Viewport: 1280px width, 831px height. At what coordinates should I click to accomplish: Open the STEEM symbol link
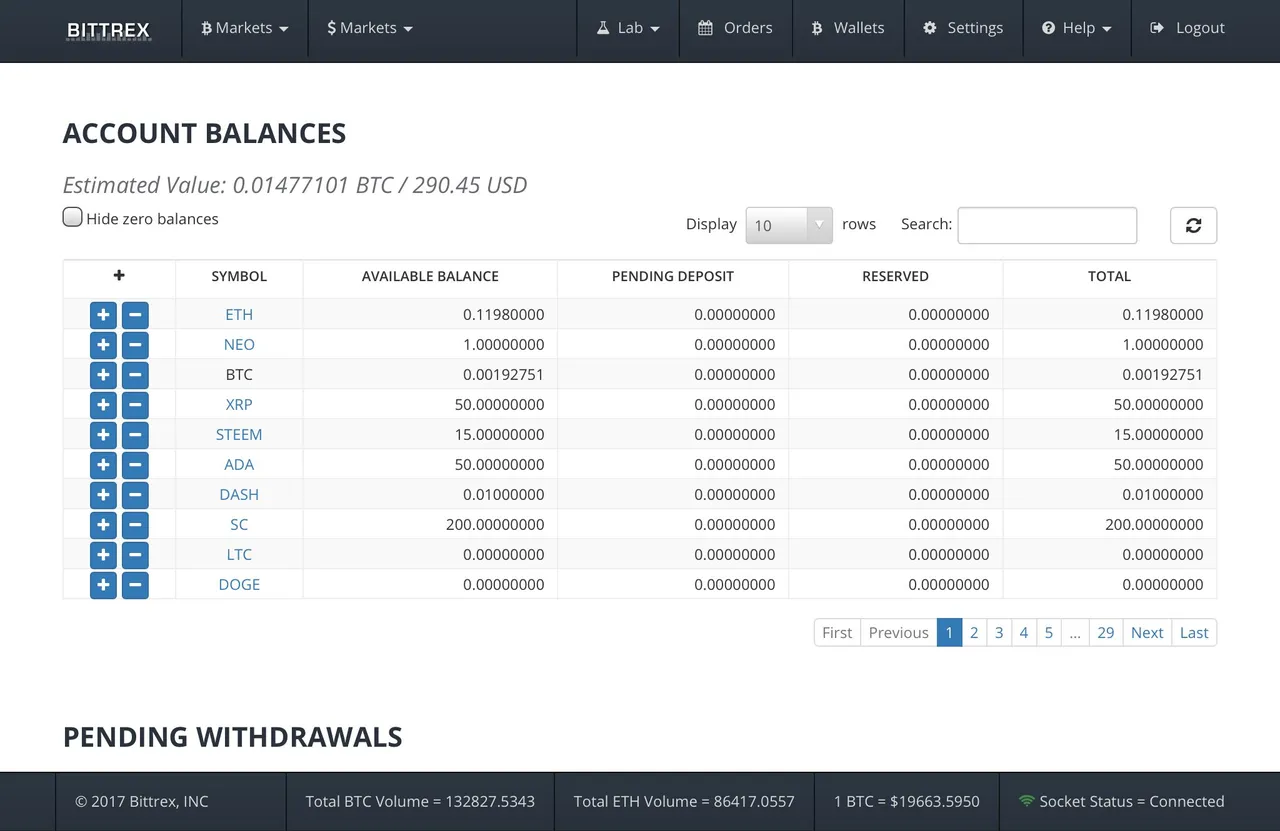click(239, 434)
